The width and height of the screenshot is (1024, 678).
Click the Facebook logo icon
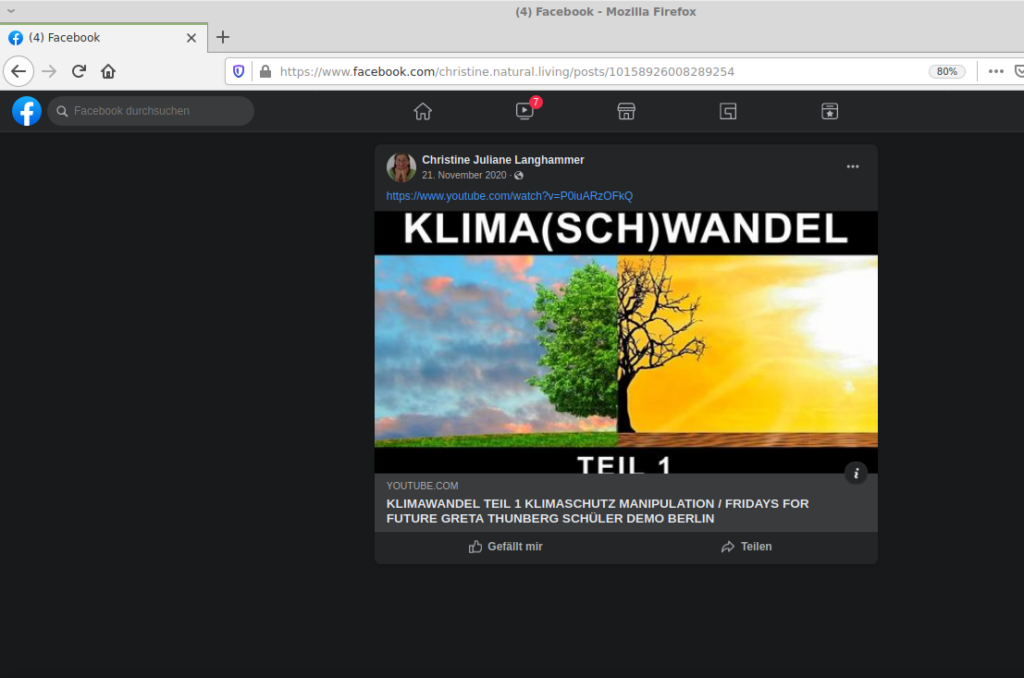point(27,111)
